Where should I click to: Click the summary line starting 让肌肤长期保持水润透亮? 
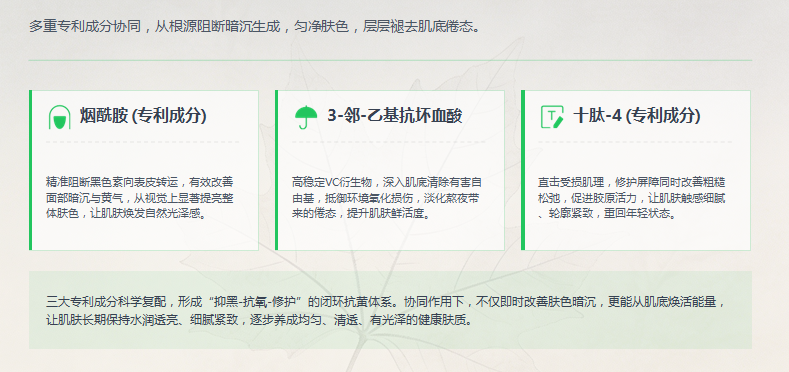(260, 320)
